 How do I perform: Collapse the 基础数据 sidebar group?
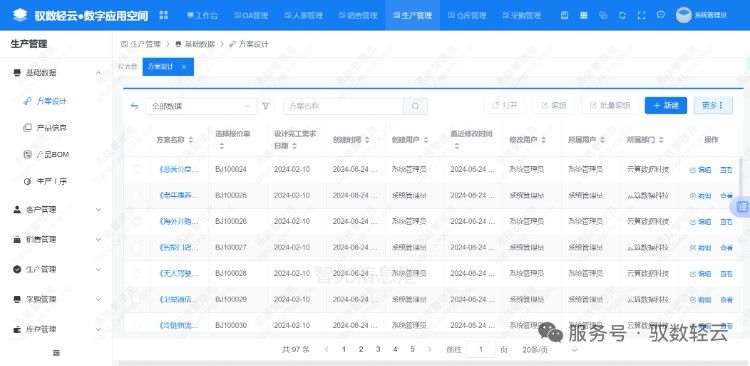point(98,73)
